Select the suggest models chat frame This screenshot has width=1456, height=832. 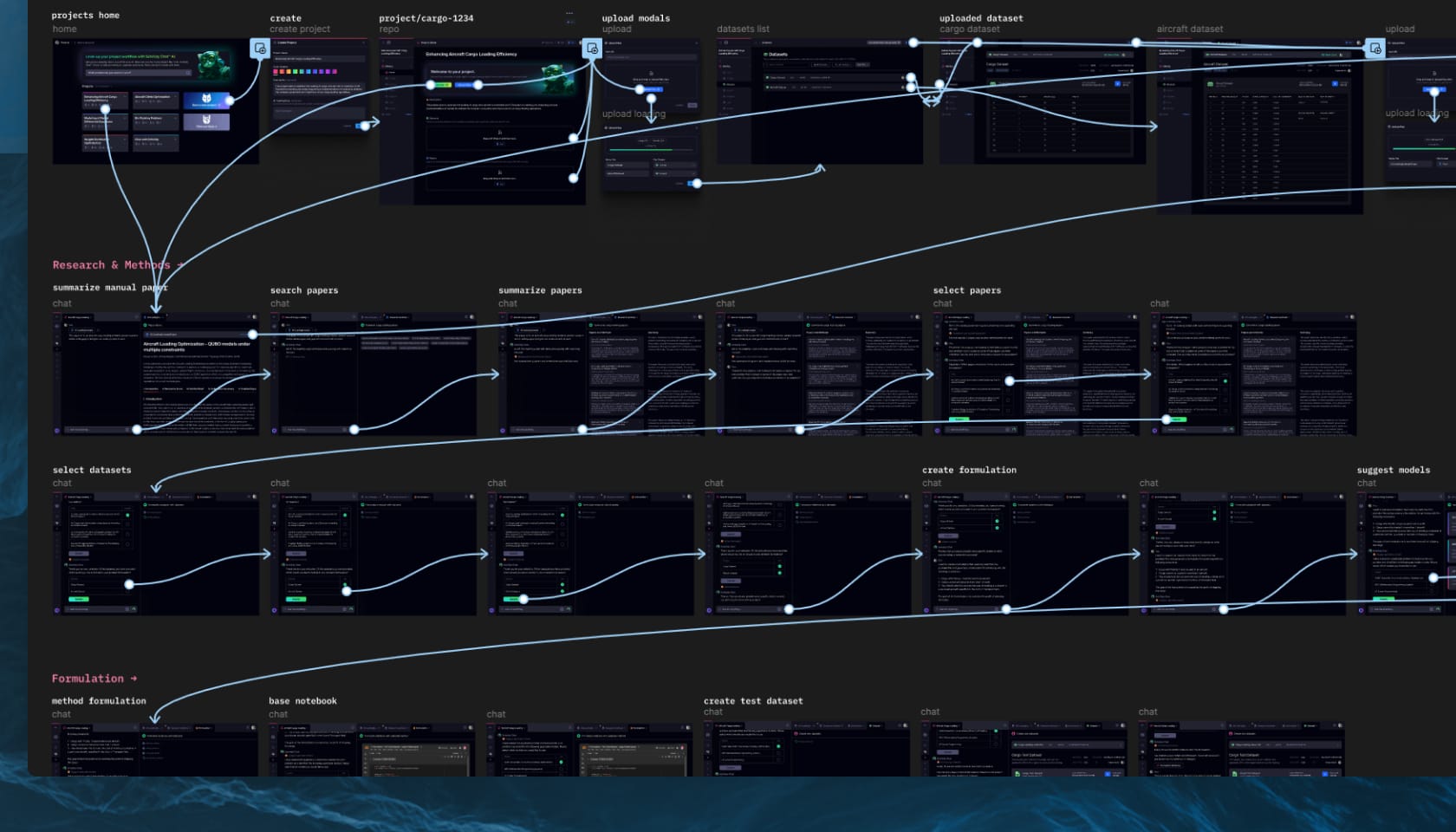(1407, 555)
